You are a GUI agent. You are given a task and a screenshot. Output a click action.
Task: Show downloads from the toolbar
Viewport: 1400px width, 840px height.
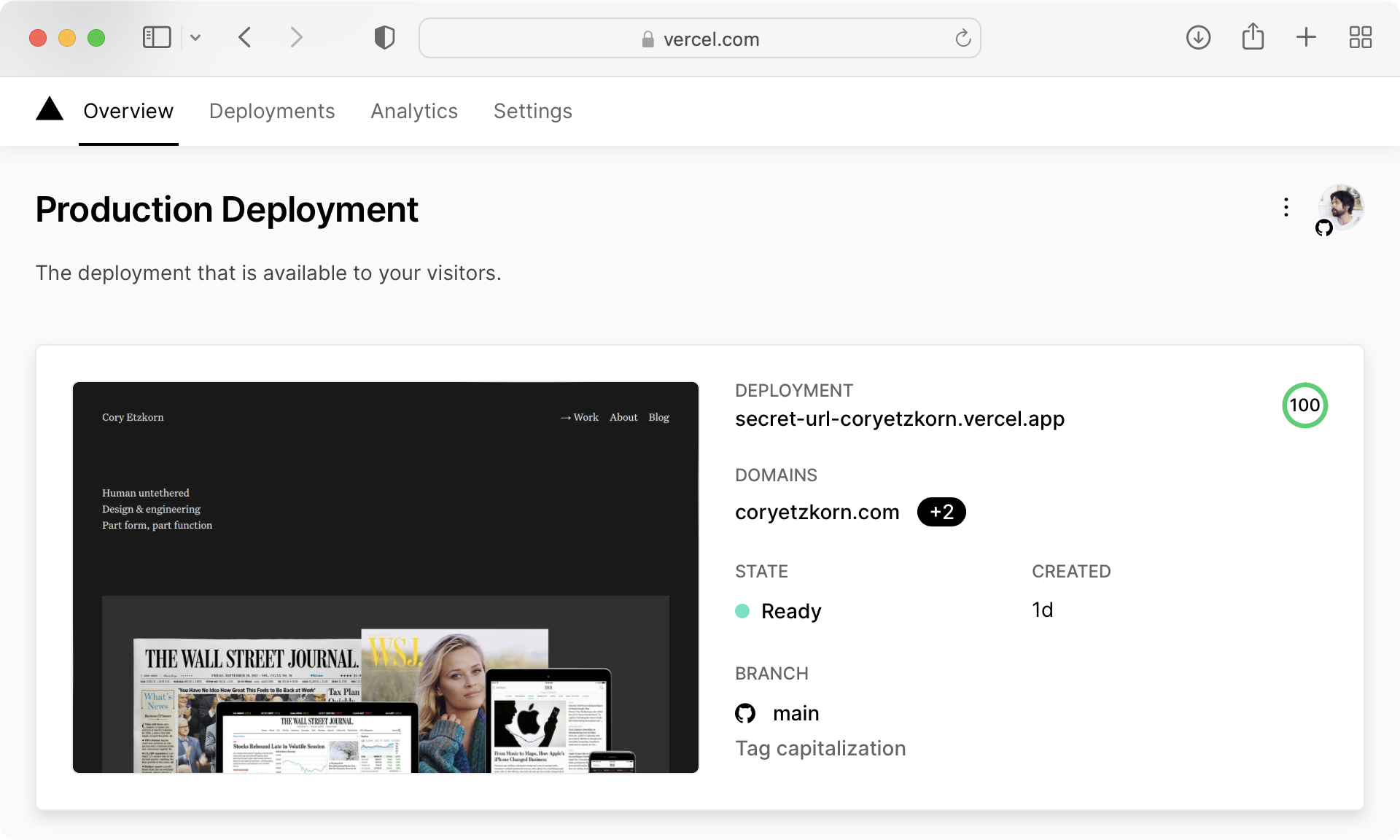click(1198, 37)
